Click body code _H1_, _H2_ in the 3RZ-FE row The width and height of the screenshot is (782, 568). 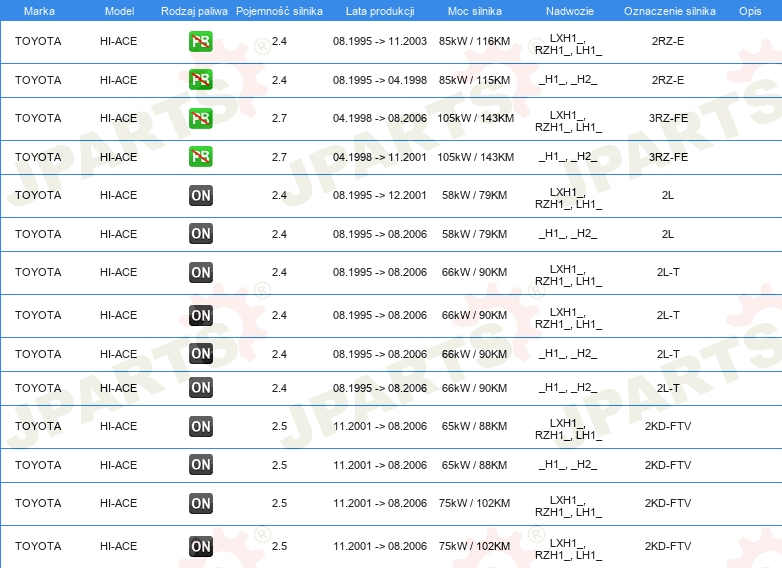[568, 157]
